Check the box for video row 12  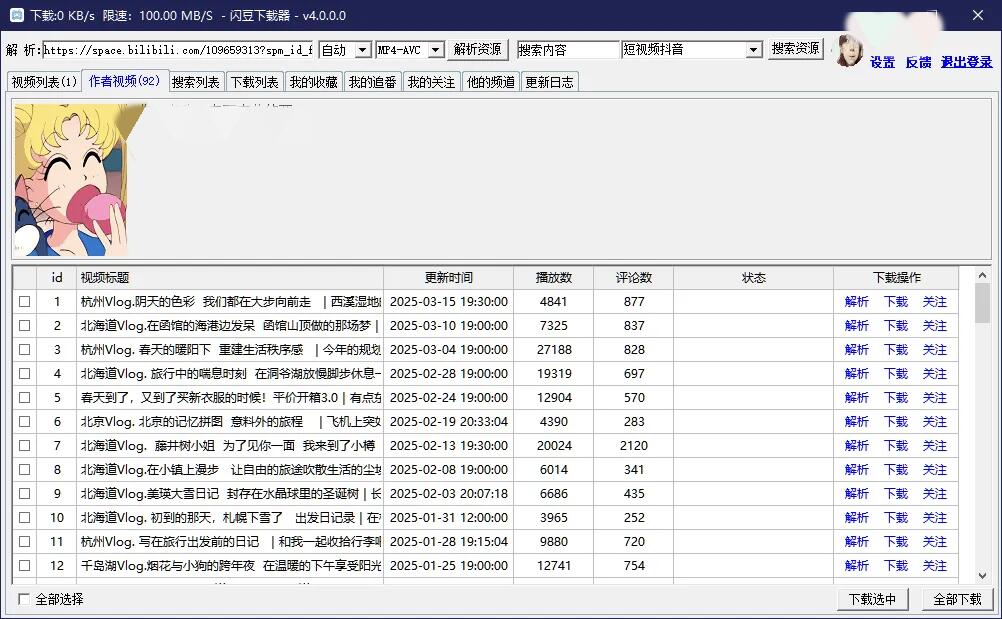point(24,565)
